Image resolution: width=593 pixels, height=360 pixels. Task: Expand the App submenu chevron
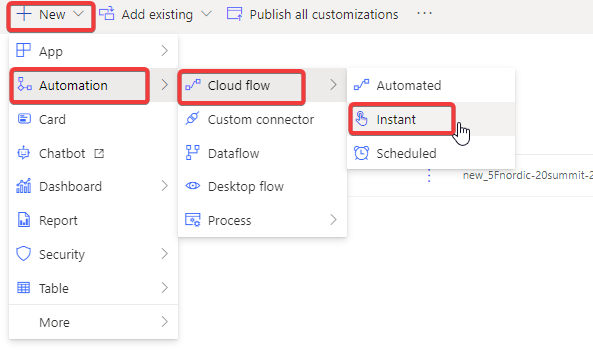(164, 50)
